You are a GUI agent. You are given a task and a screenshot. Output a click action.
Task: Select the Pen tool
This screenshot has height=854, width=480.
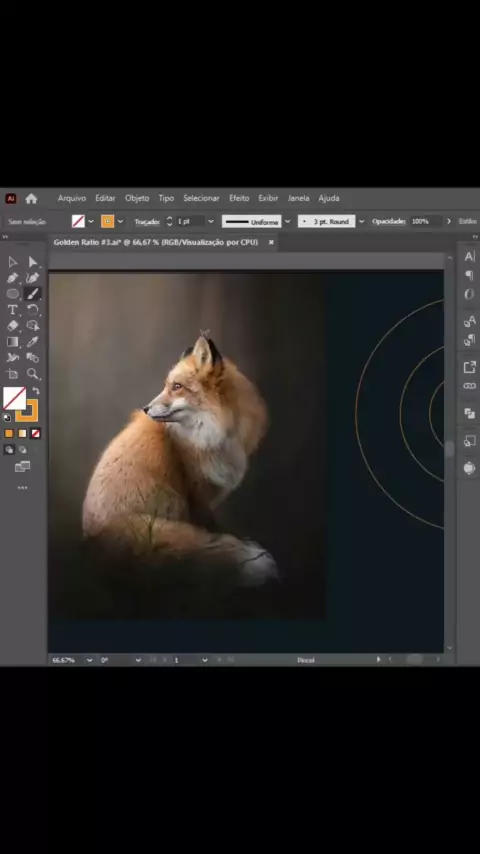(13, 278)
